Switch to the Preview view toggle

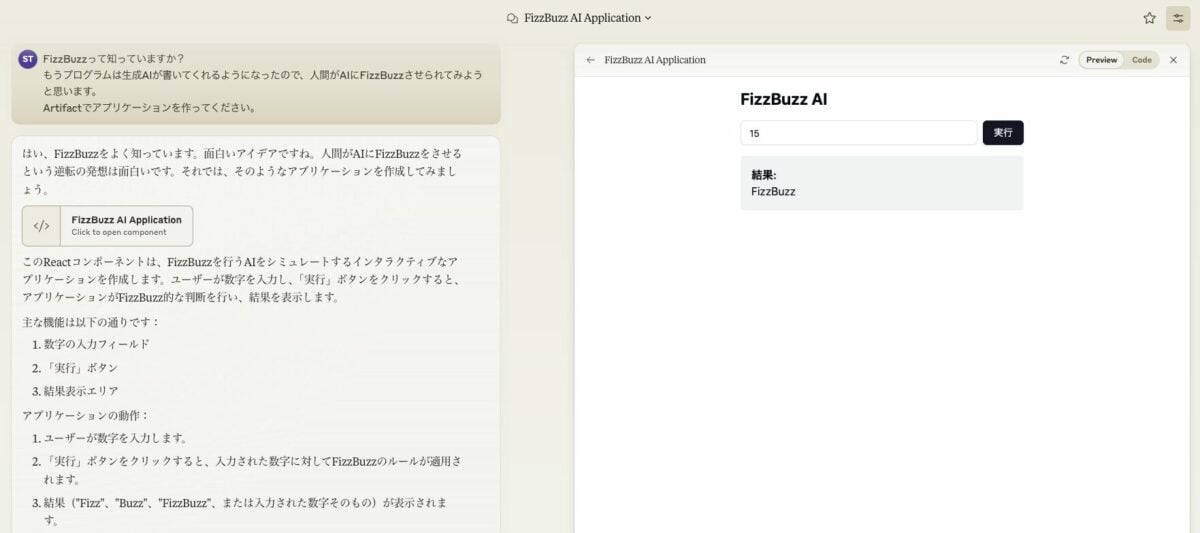click(x=1101, y=60)
